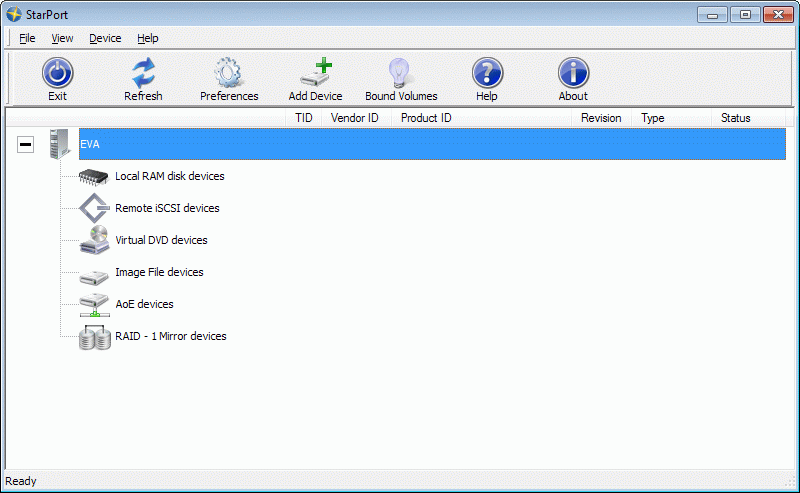Sort by Vendor ID column header
This screenshot has width=800, height=493.
tap(356, 118)
